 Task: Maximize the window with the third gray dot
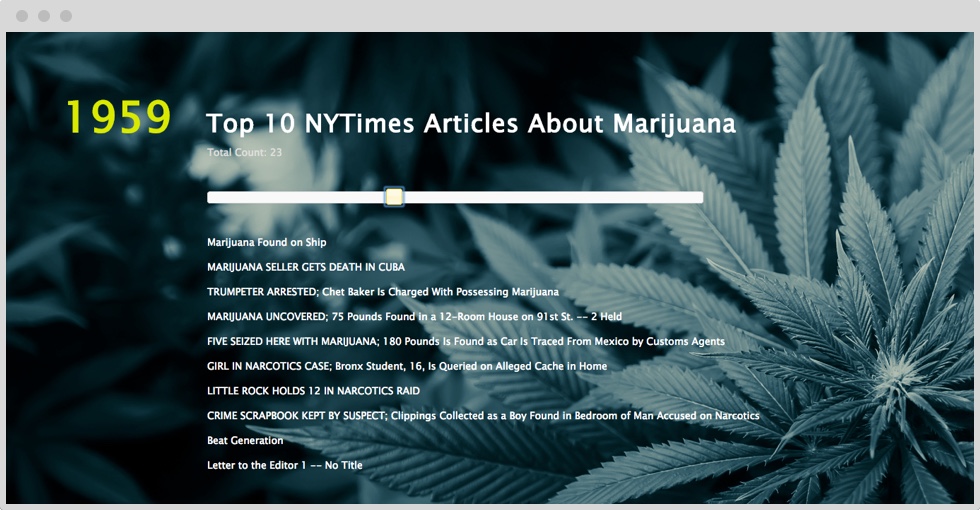click(66, 16)
